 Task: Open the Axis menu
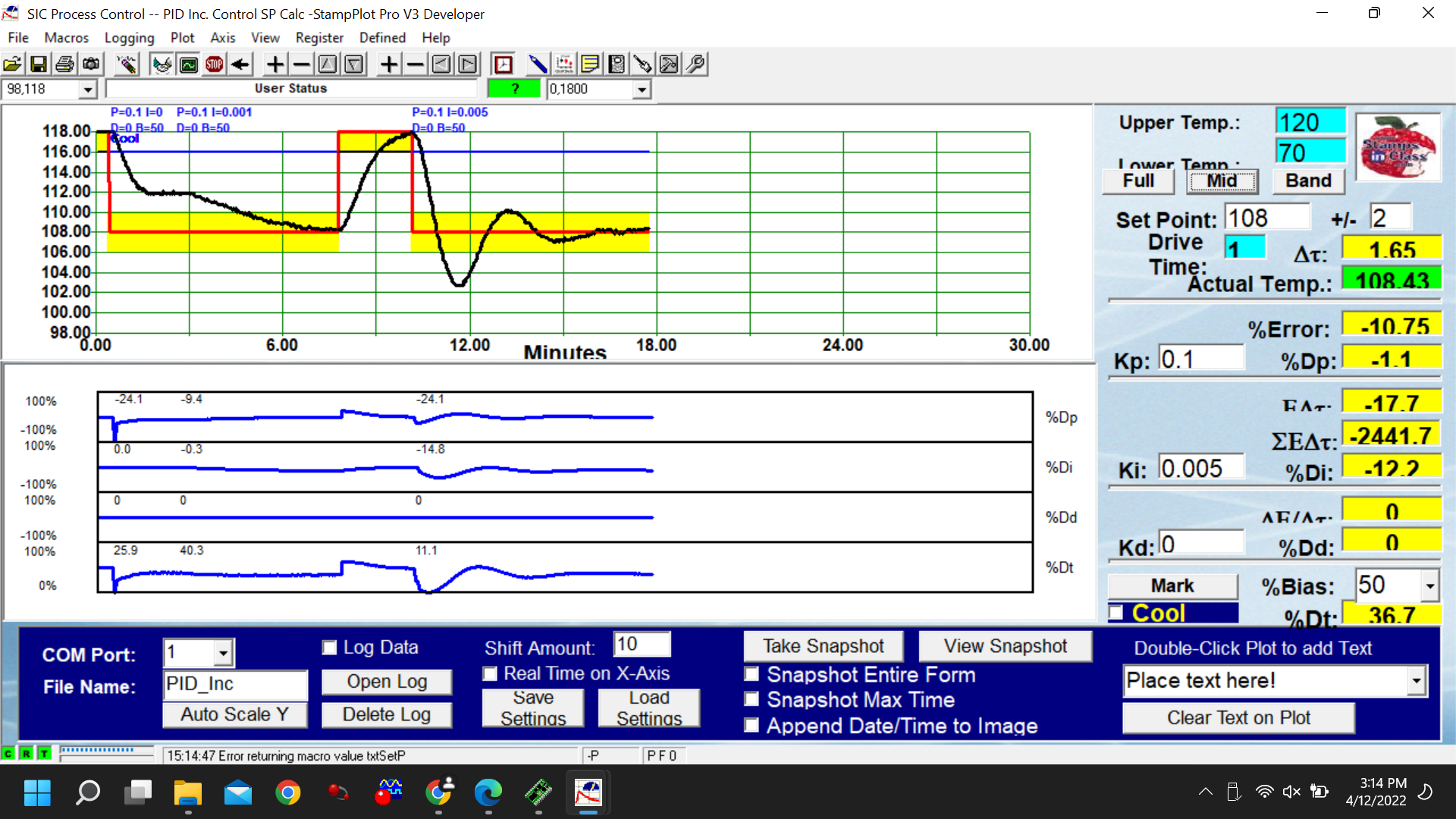pyautogui.click(x=222, y=37)
